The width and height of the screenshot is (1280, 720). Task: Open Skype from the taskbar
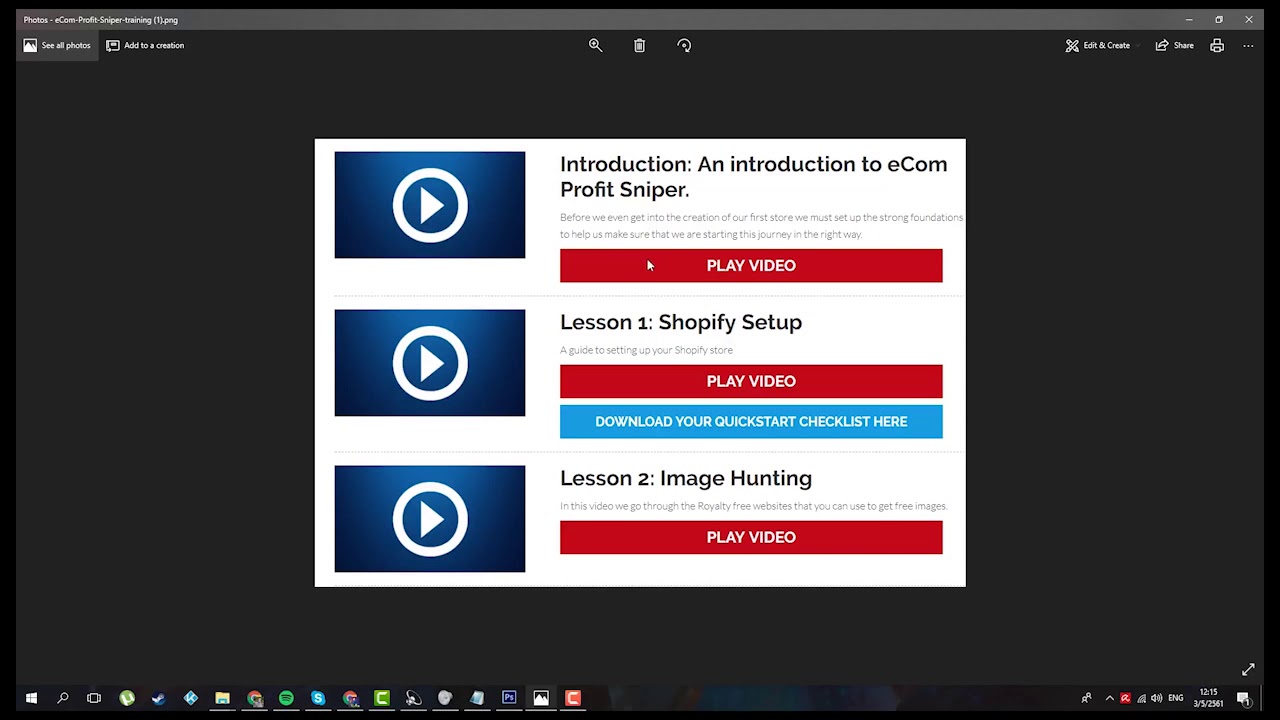(x=318, y=698)
